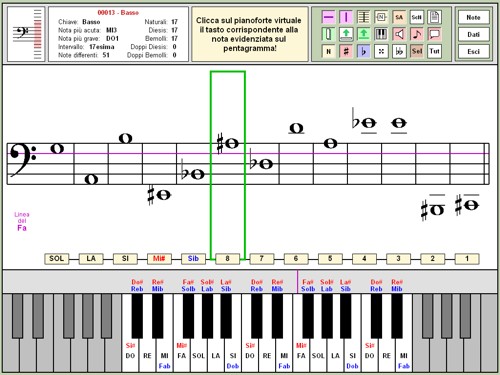500x375 pixels.
Task: Click the document page icon
Action: [434, 17]
